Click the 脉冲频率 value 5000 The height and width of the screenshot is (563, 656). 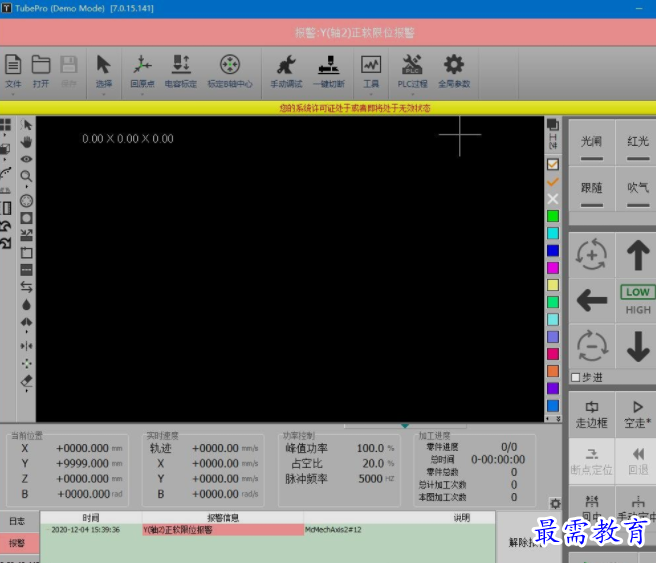[x=370, y=479]
